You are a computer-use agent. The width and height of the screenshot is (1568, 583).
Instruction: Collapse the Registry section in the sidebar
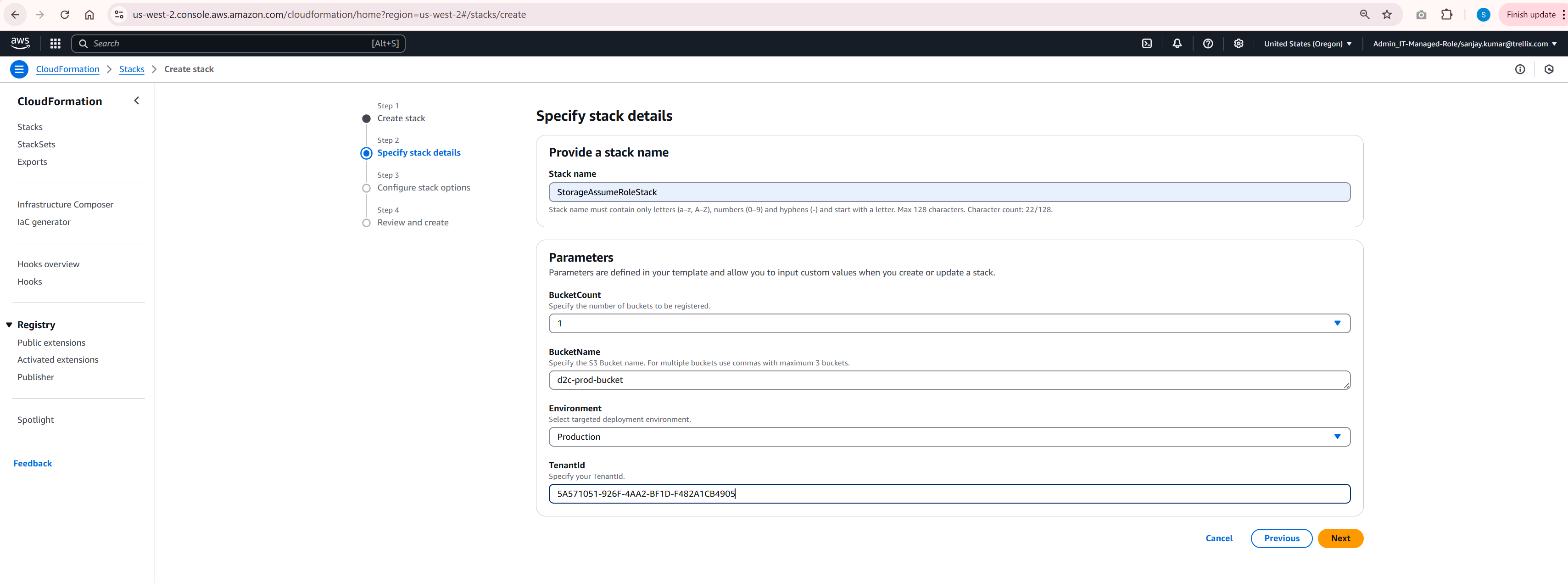click(x=8, y=324)
